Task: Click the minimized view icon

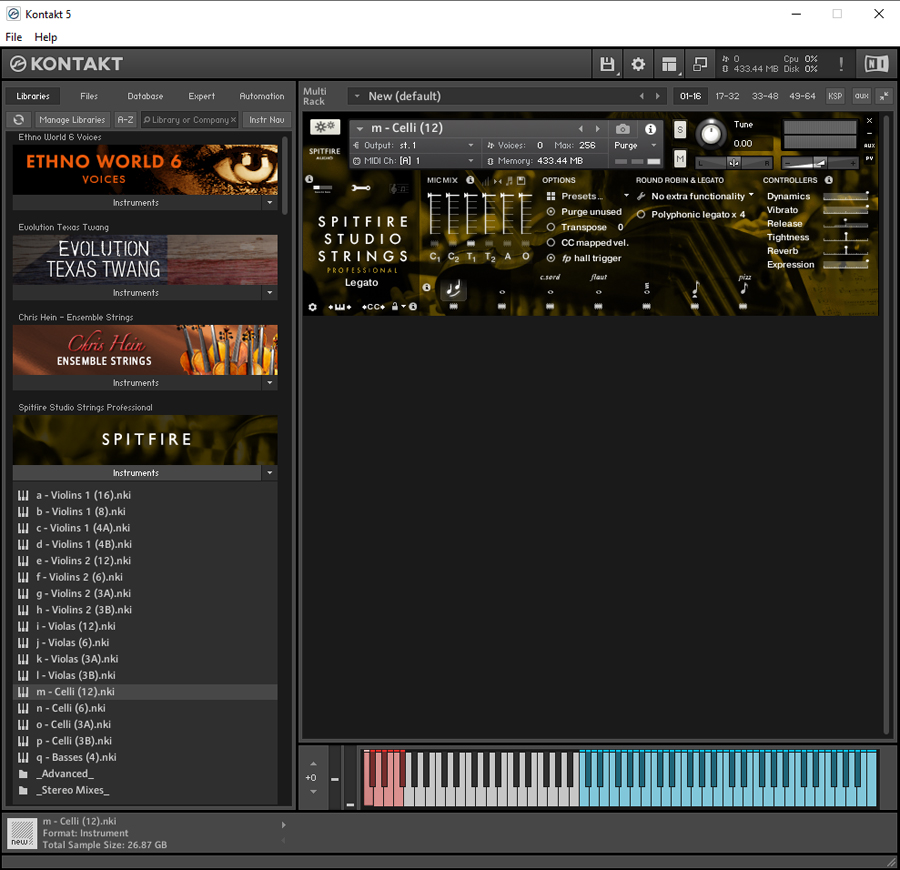Action: point(700,64)
